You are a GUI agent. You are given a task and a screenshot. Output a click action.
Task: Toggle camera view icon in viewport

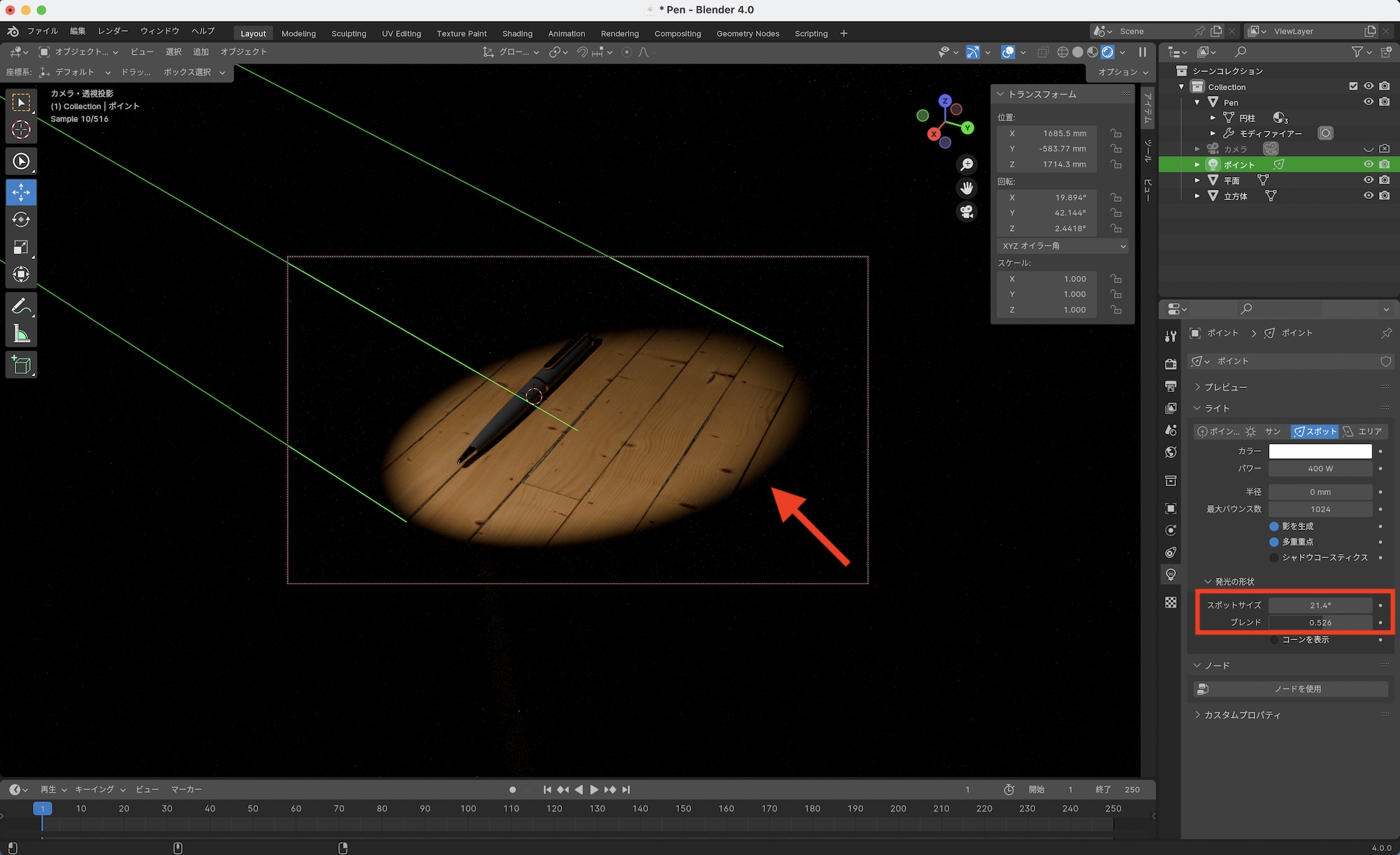967,211
